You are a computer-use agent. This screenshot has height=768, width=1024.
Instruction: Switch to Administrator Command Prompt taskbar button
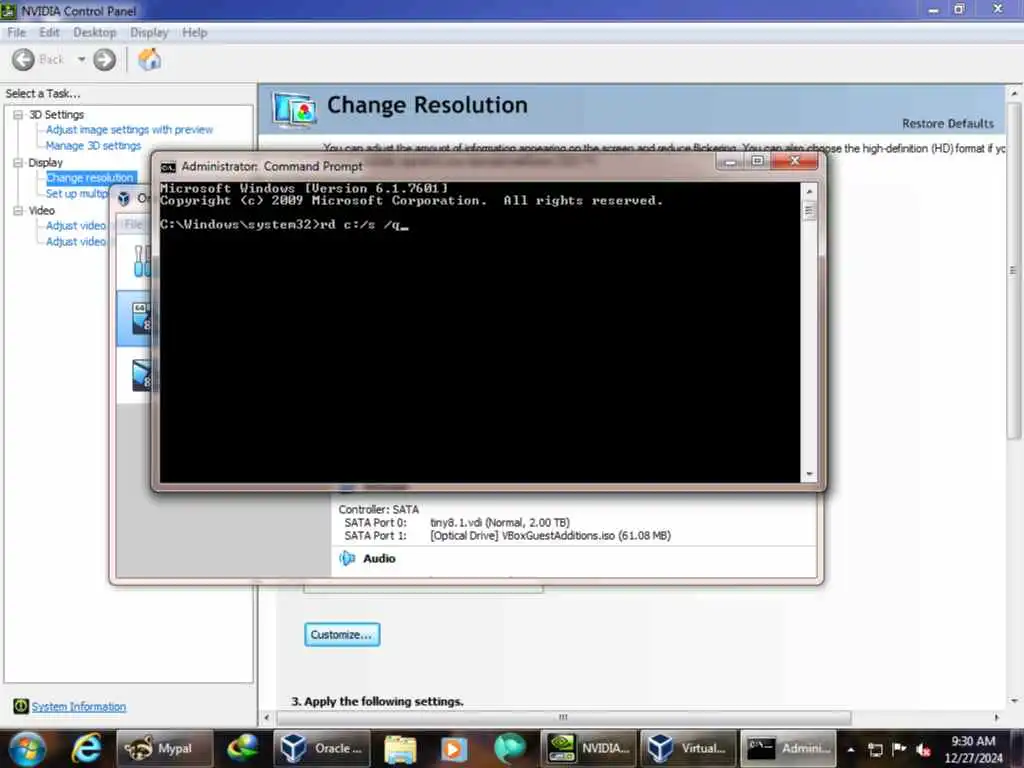pos(788,748)
